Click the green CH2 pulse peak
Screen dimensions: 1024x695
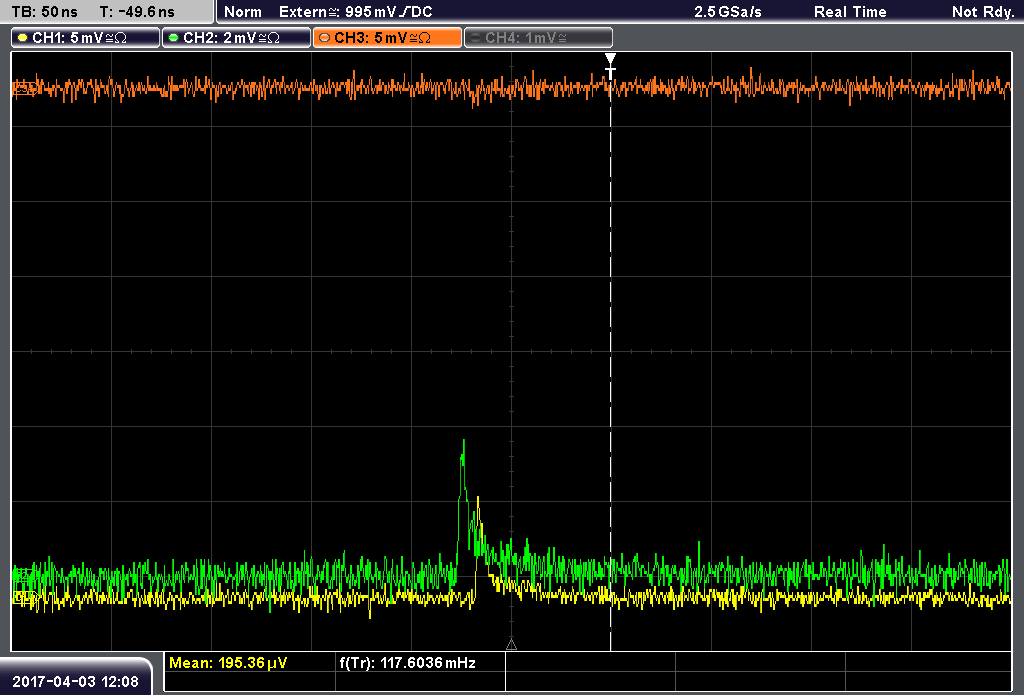(464, 442)
